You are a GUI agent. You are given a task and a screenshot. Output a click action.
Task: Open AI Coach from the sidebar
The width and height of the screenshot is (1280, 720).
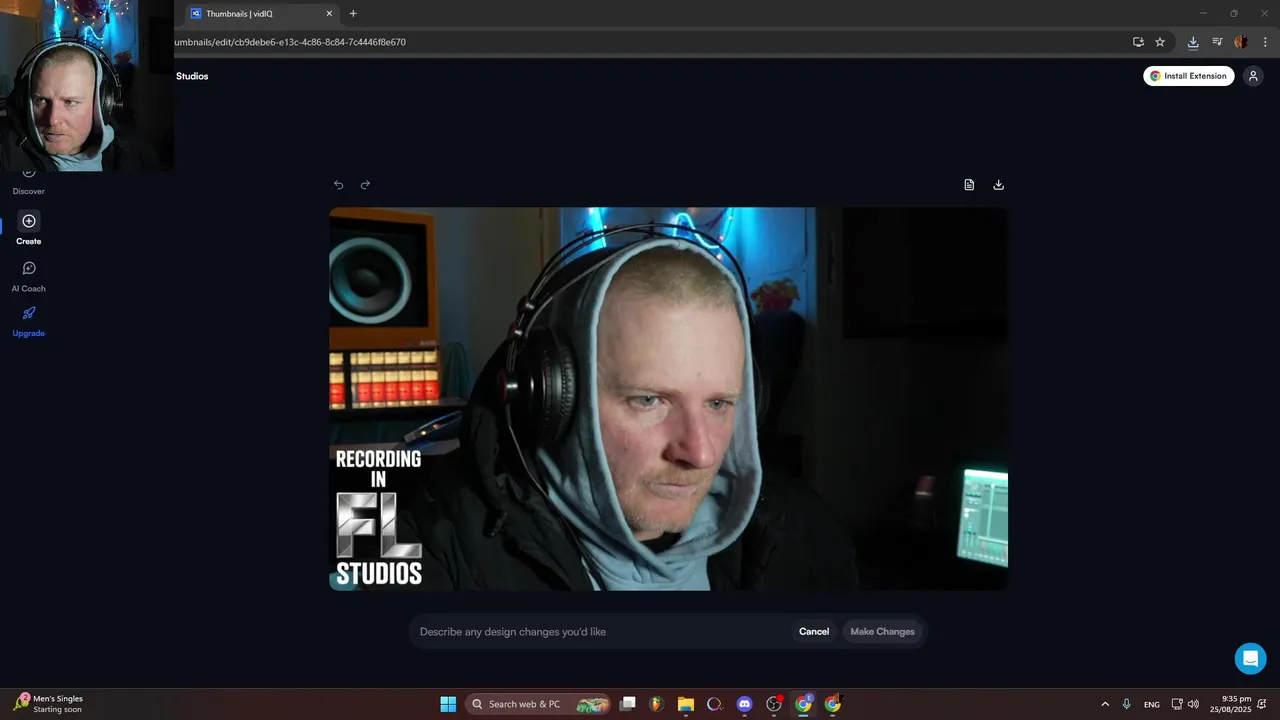[x=29, y=276]
